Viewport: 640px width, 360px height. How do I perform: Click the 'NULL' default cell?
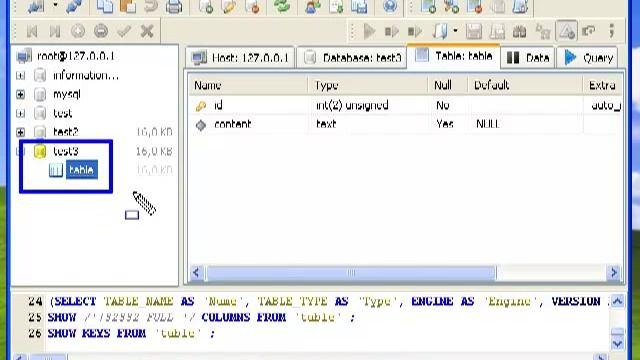pos(488,124)
